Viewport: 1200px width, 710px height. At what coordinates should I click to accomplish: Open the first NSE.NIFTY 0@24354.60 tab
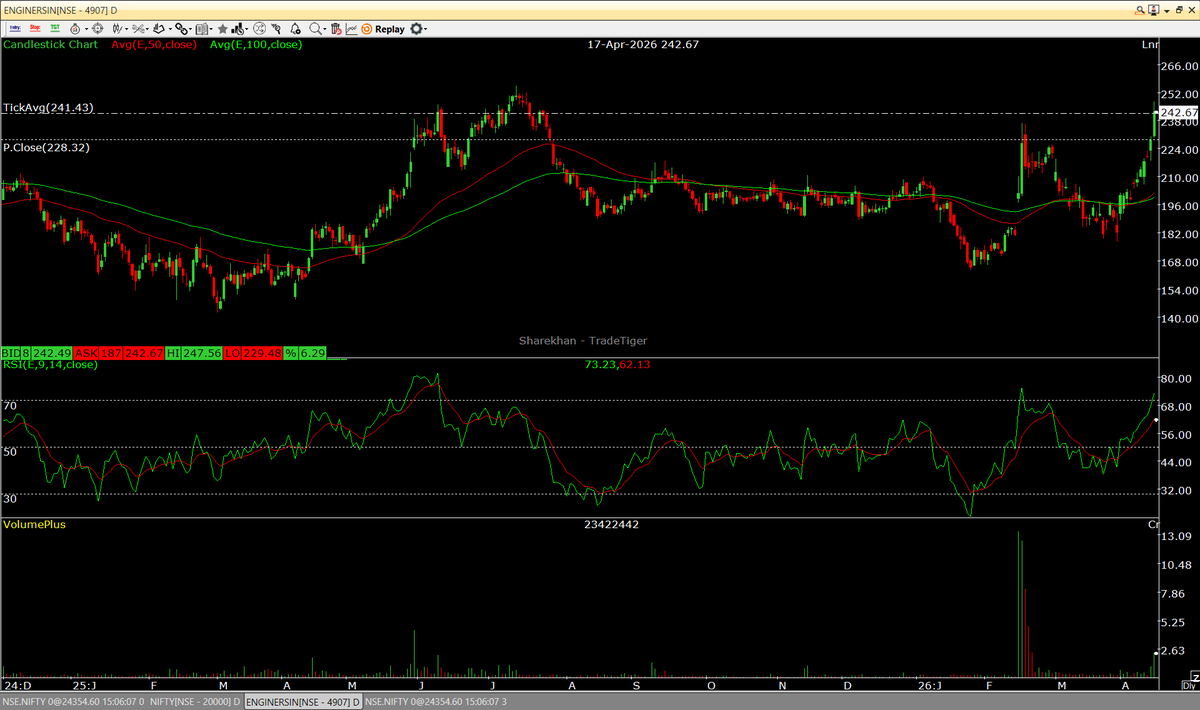72,702
